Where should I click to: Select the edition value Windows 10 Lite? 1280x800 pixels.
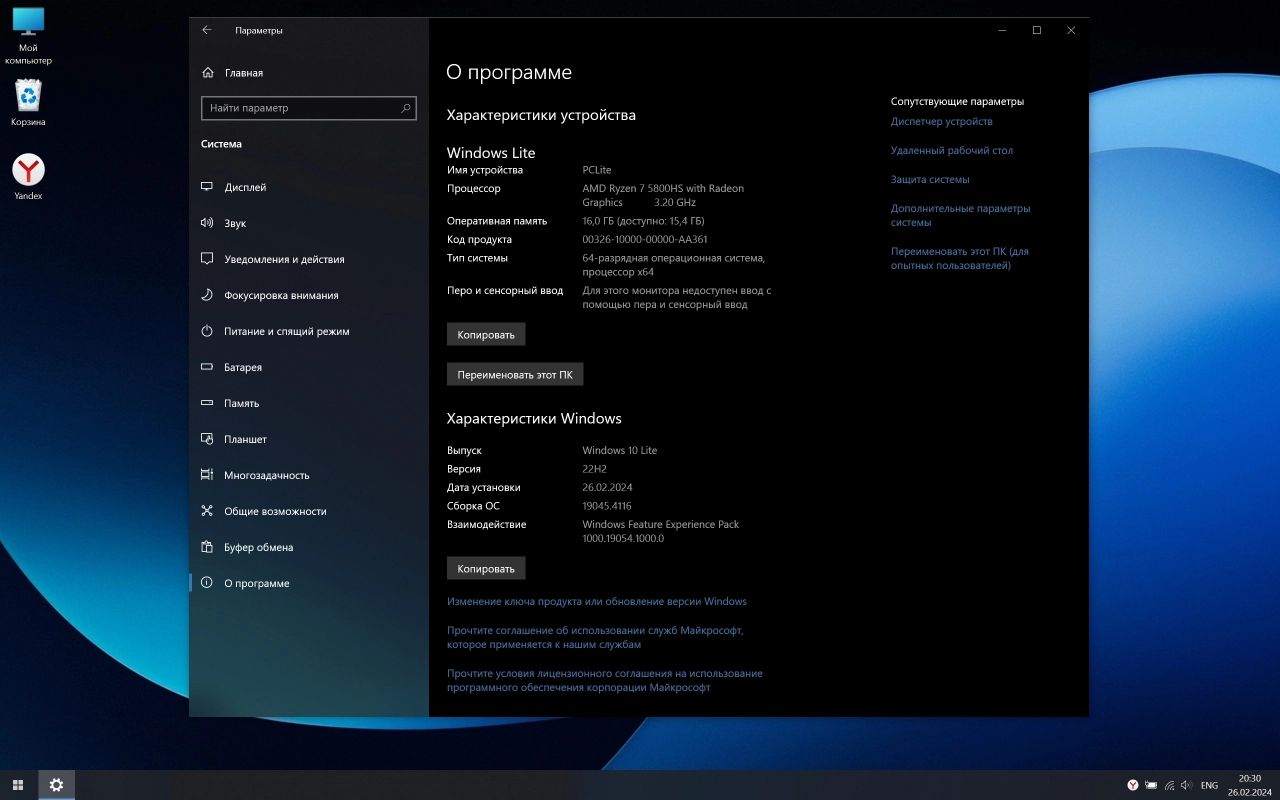click(620, 450)
